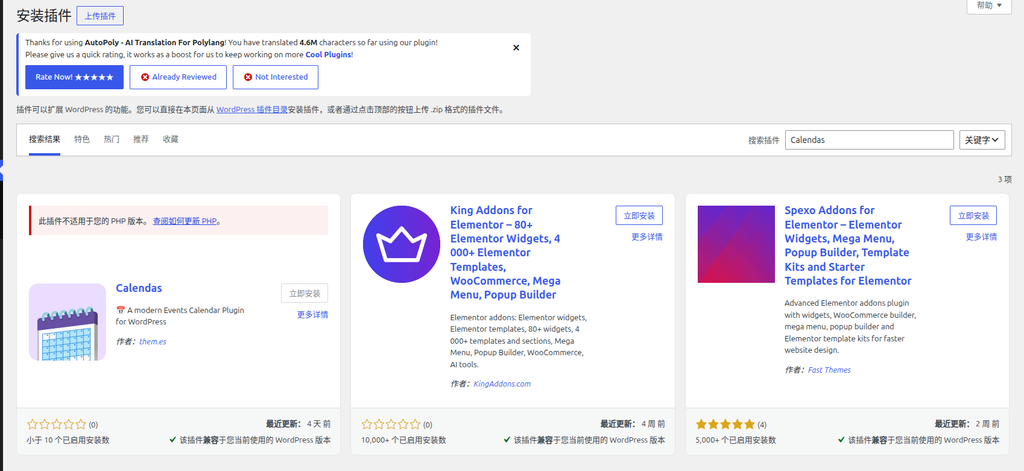Click the 10,000+ 个已启用安装数 text

tap(404, 440)
